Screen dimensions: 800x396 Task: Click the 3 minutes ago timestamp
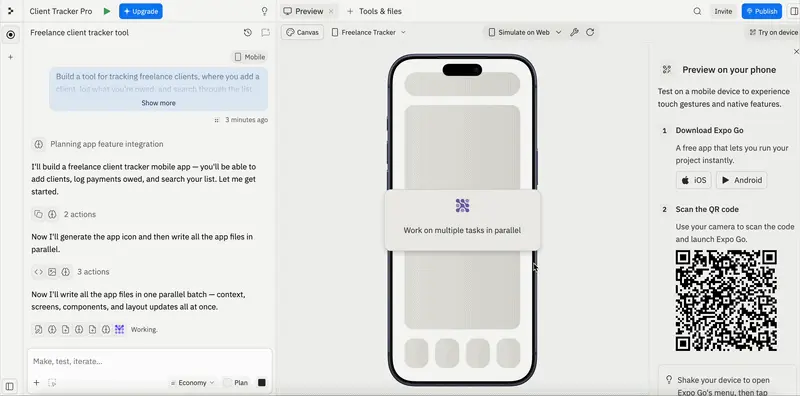pos(246,120)
